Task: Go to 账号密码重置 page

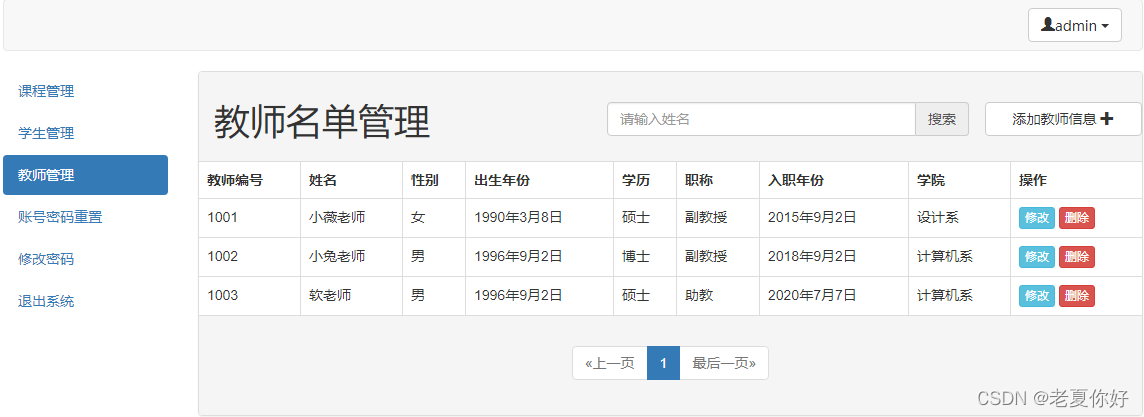Action: (x=60, y=217)
